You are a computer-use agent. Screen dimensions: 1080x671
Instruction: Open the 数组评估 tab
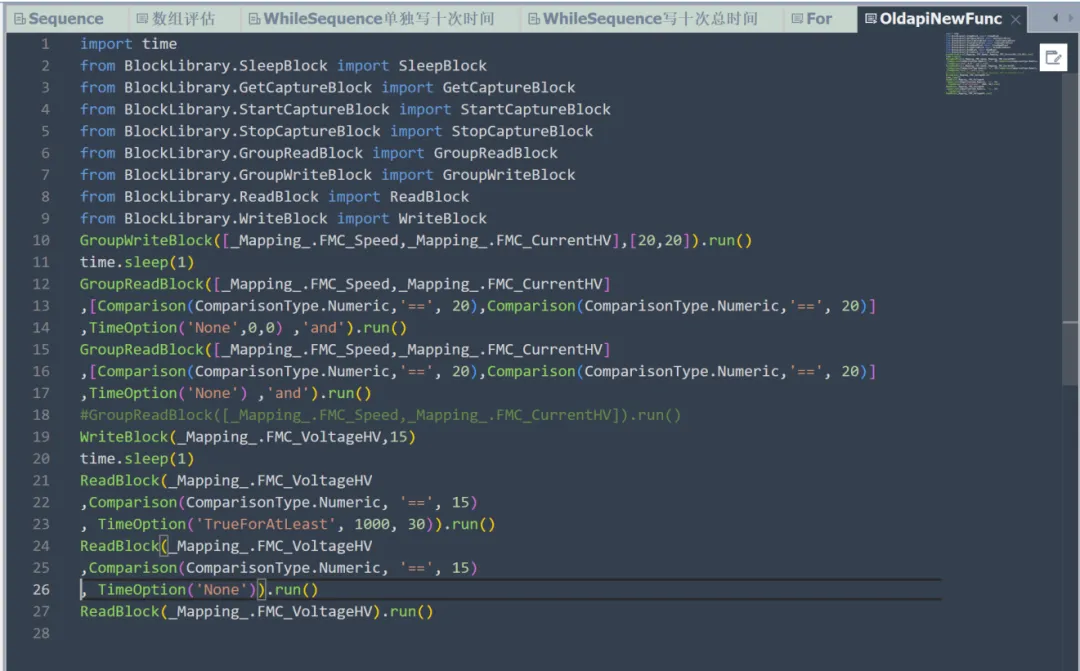176,19
